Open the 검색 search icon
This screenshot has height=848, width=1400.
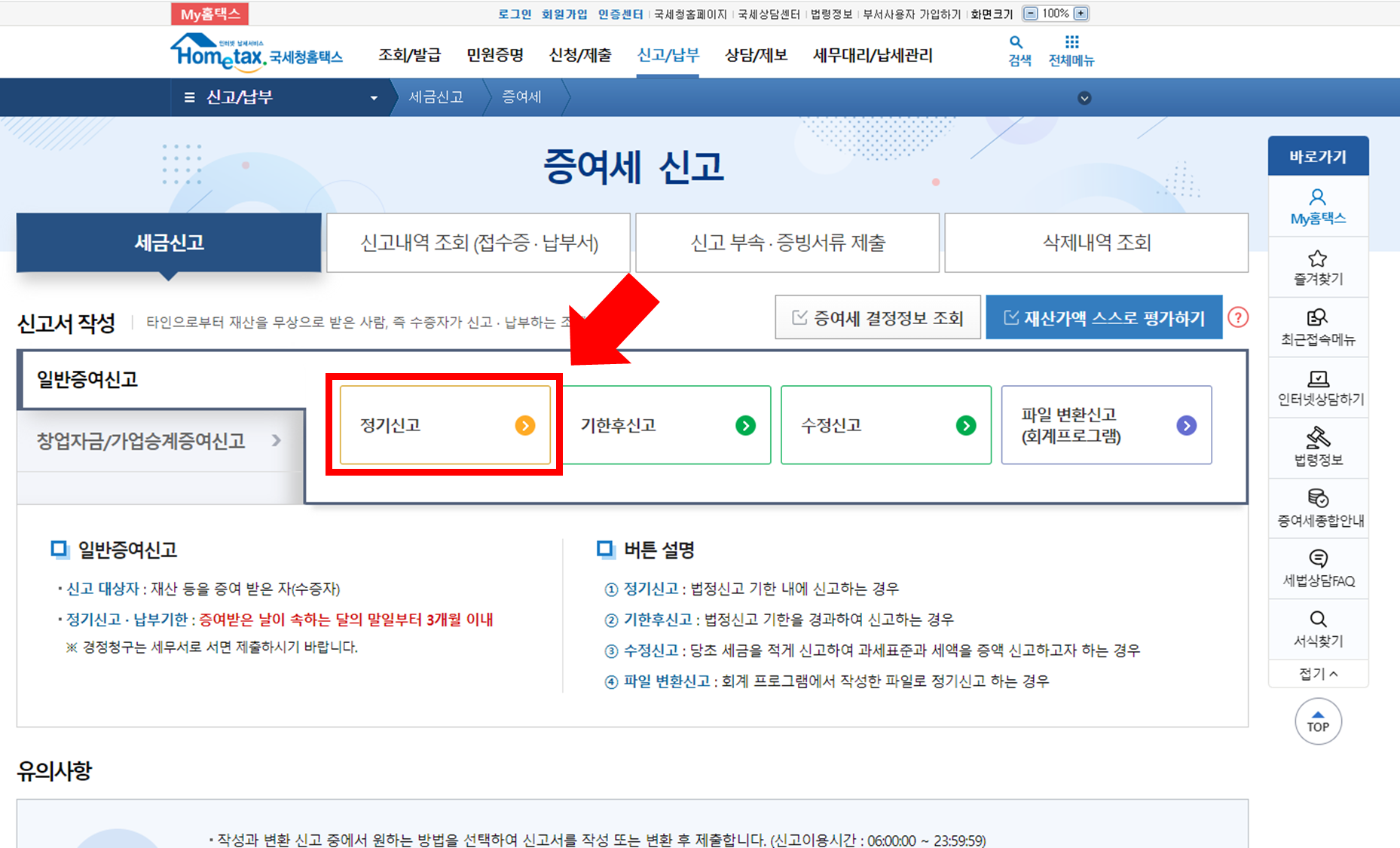click(1016, 43)
